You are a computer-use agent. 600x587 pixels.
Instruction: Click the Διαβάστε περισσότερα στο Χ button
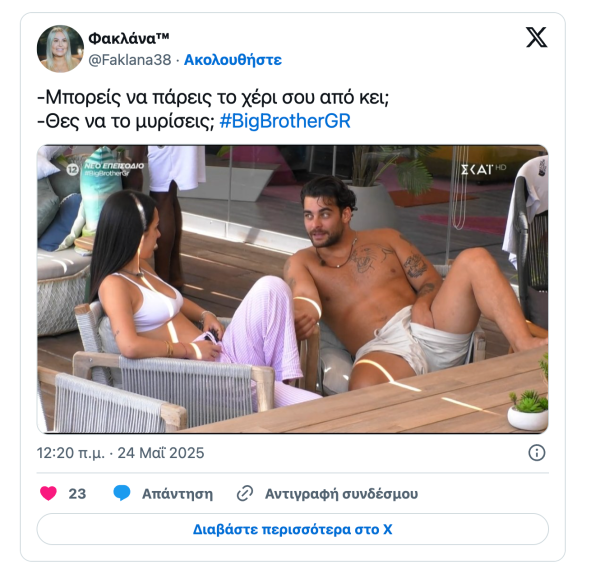293,529
